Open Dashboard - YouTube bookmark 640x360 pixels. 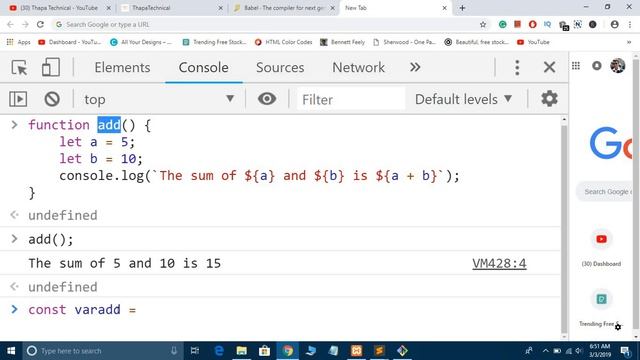(69, 42)
